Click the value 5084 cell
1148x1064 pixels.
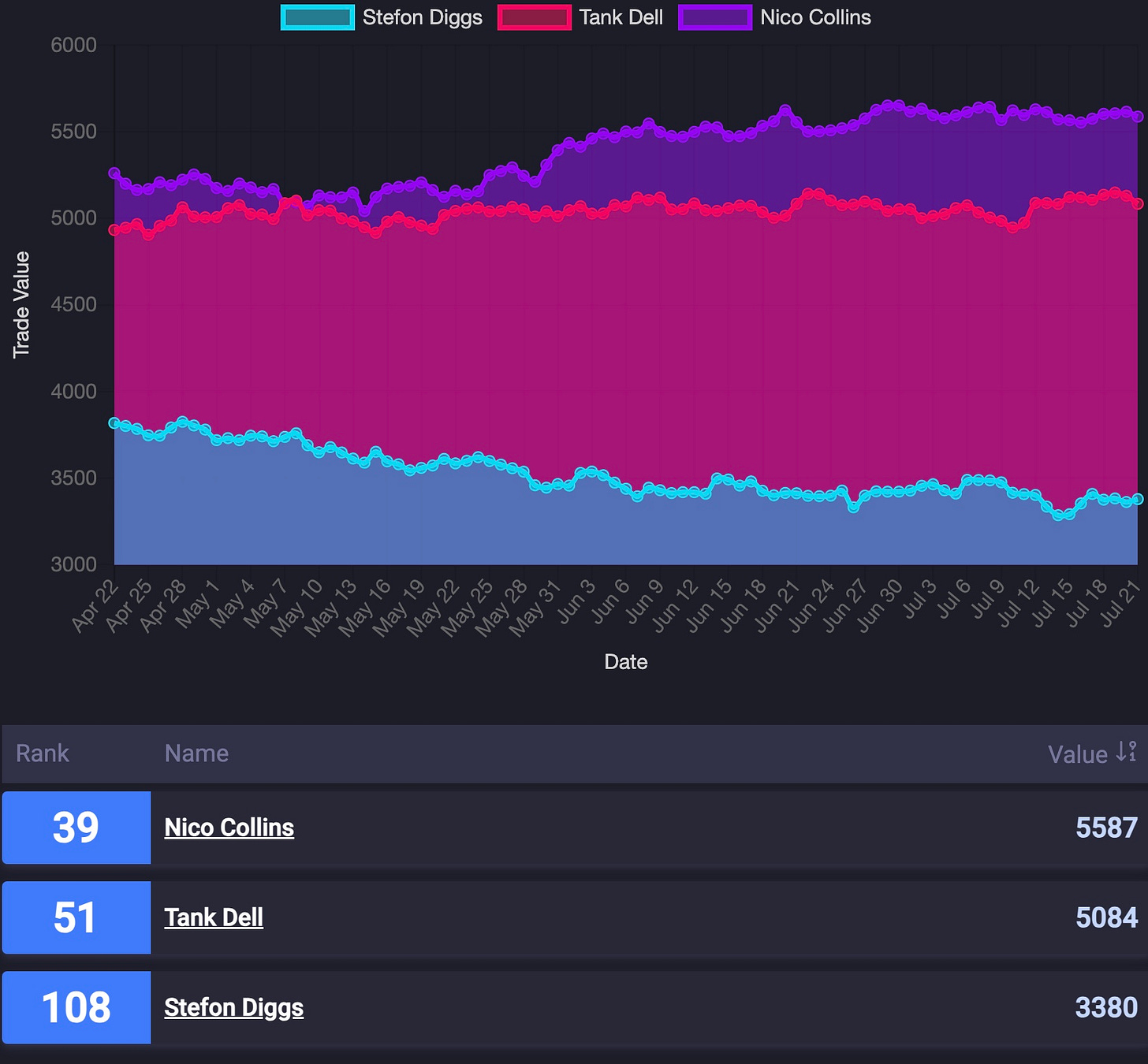click(x=1106, y=917)
